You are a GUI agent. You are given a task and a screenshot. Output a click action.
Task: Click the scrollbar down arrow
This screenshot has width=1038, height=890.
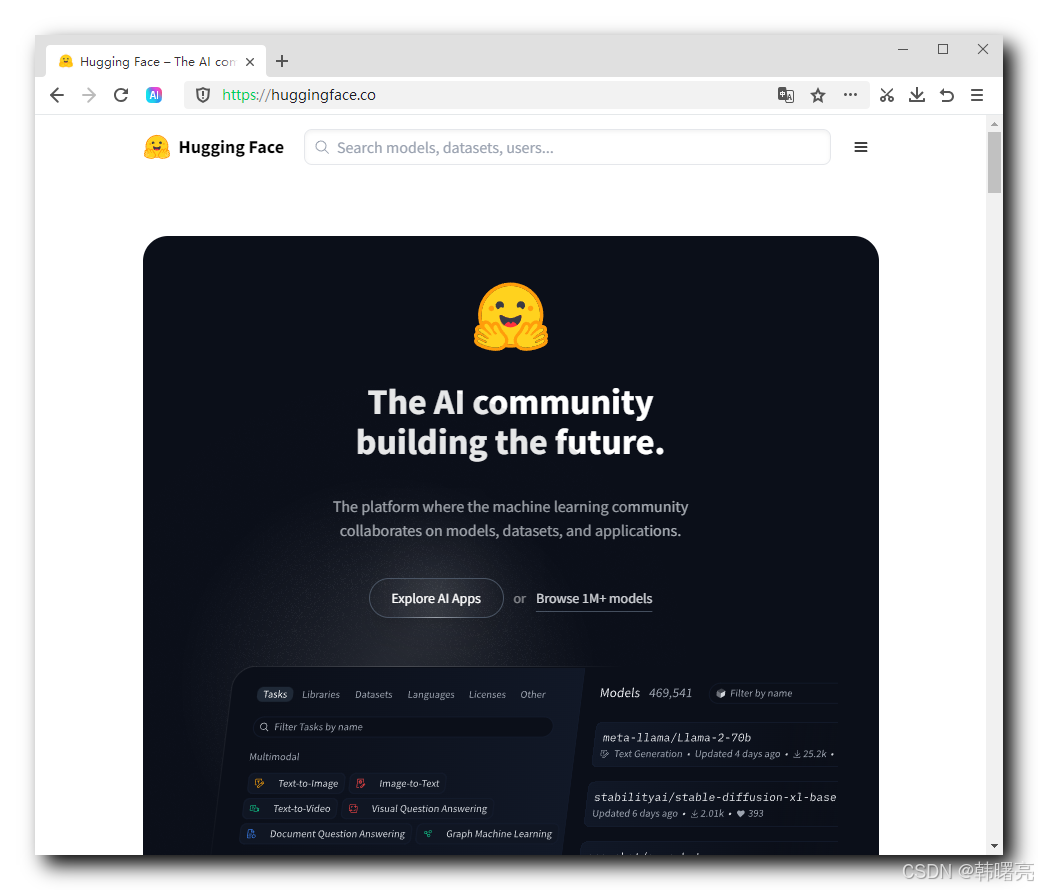click(x=994, y=846)
